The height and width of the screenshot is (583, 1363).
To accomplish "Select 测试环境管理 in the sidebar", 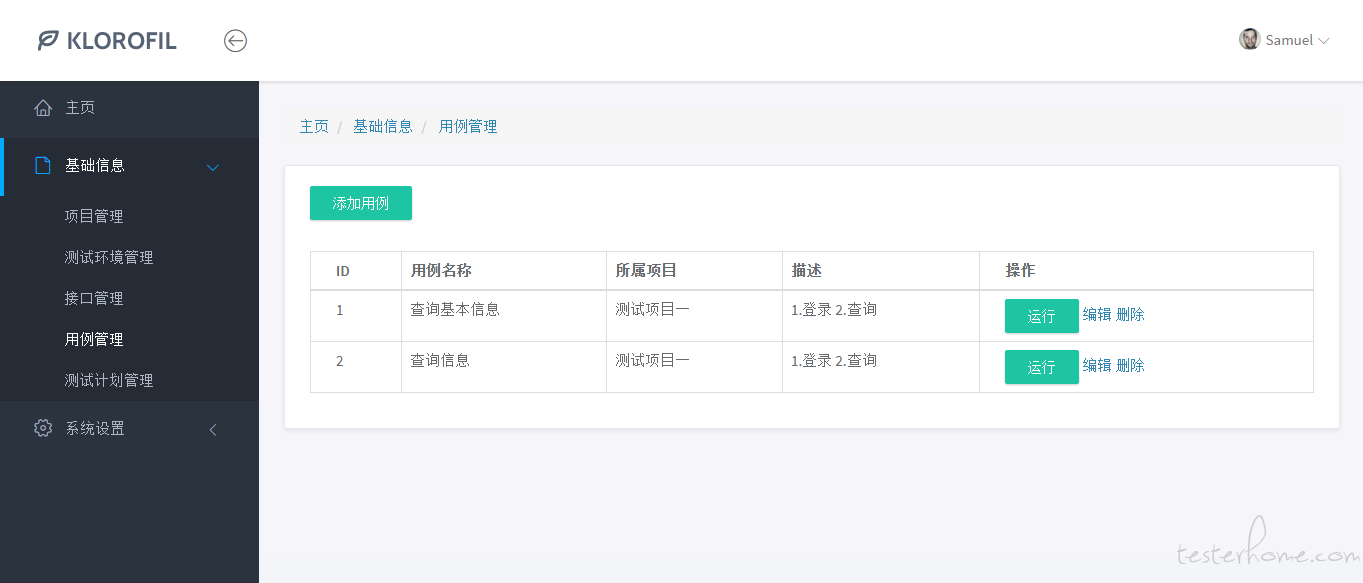I will click(109, 257).
